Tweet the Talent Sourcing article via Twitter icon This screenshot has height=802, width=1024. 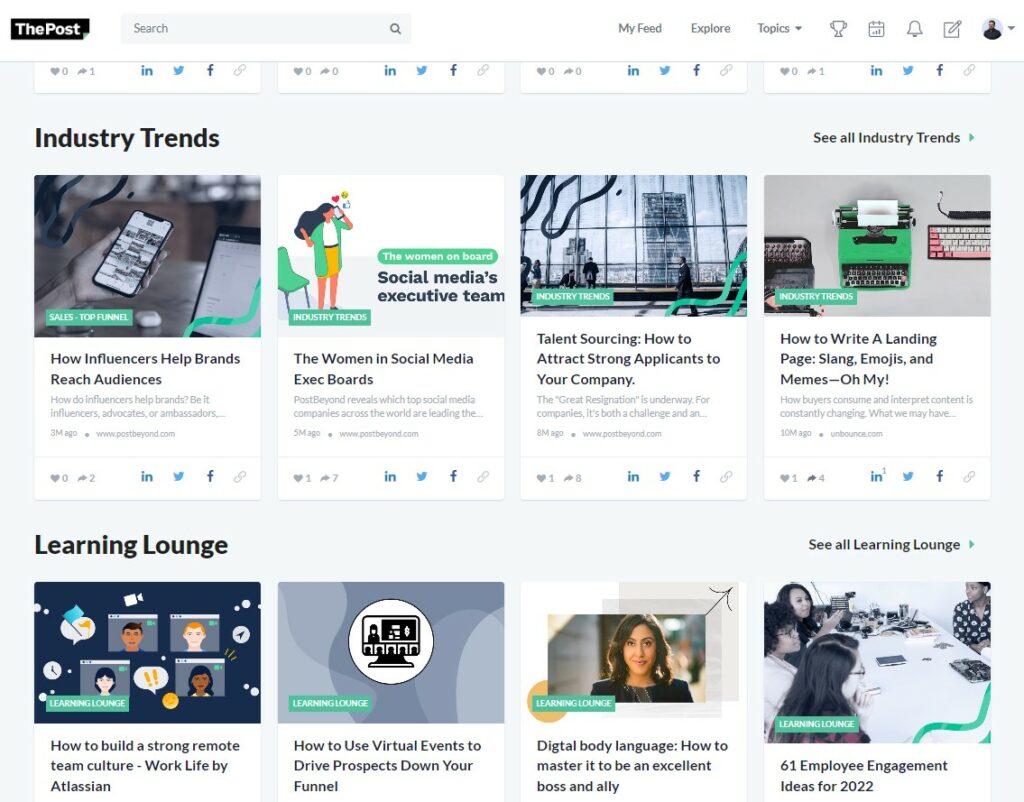pos(664,477)
